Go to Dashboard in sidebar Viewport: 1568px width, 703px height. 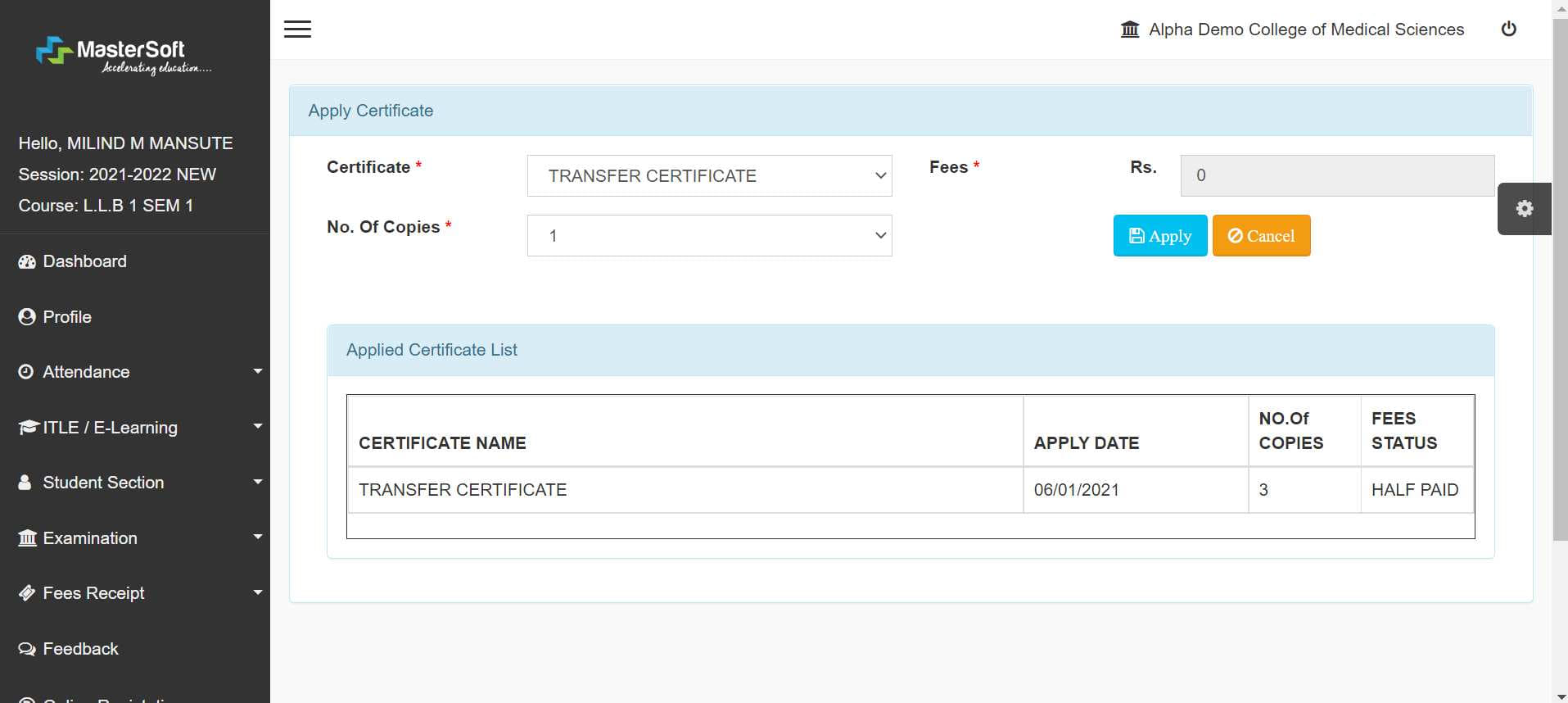point(84,261)
